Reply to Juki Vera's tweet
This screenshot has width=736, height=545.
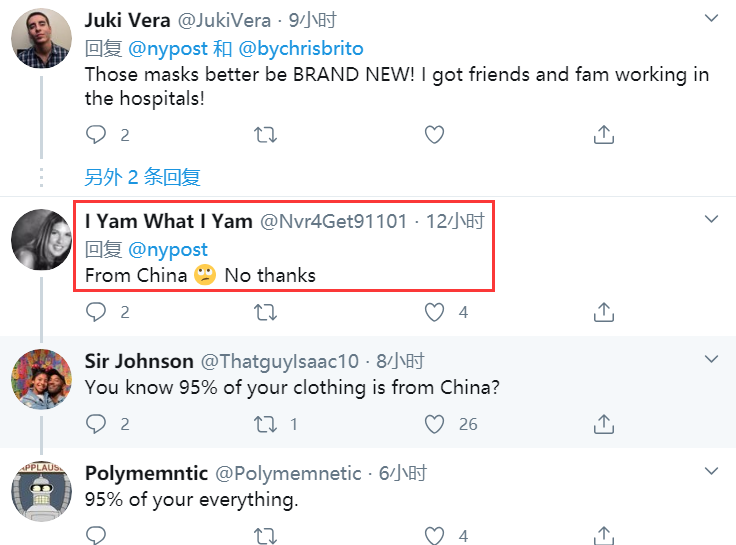(96, 135)
